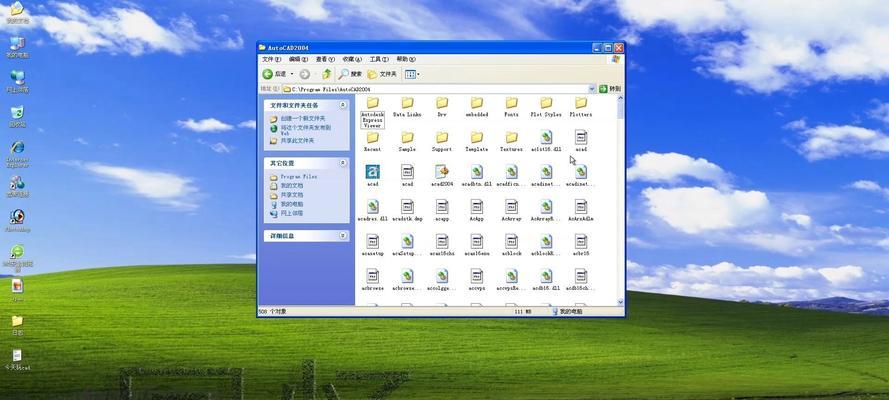This screenshot has width=889, height=400.
Task: Select the Template folder
Action: click(477, 141)
